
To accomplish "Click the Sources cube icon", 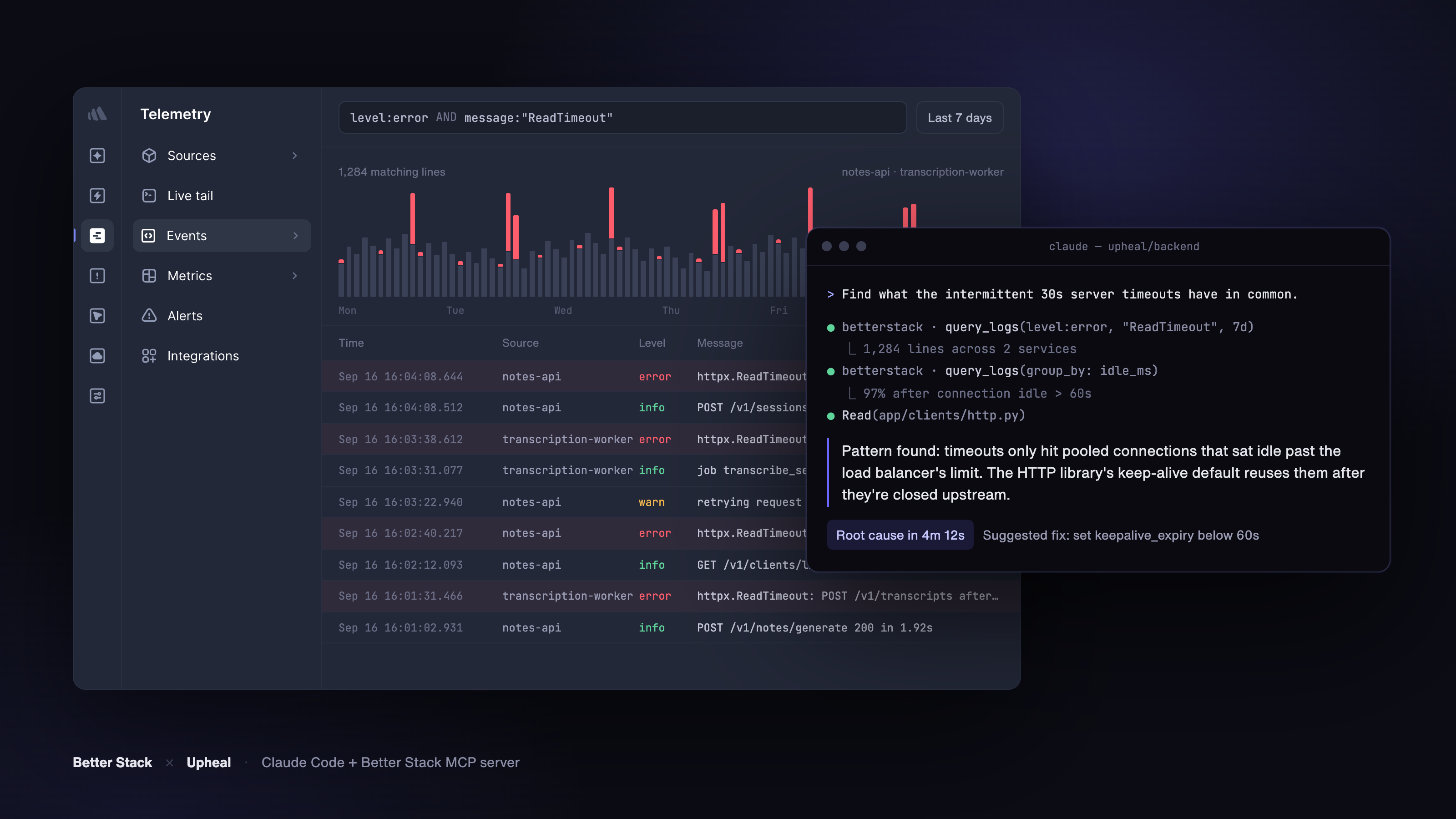I will point(149,156).
